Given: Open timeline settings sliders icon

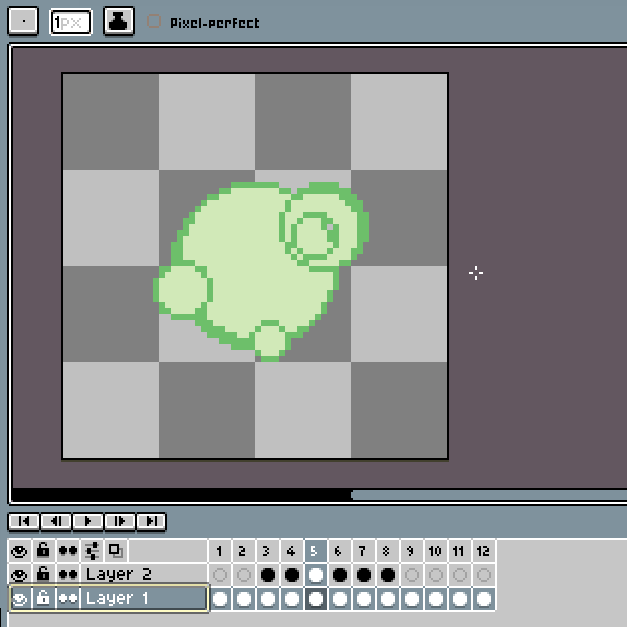Looking at the screenshot, I should 92,551.
